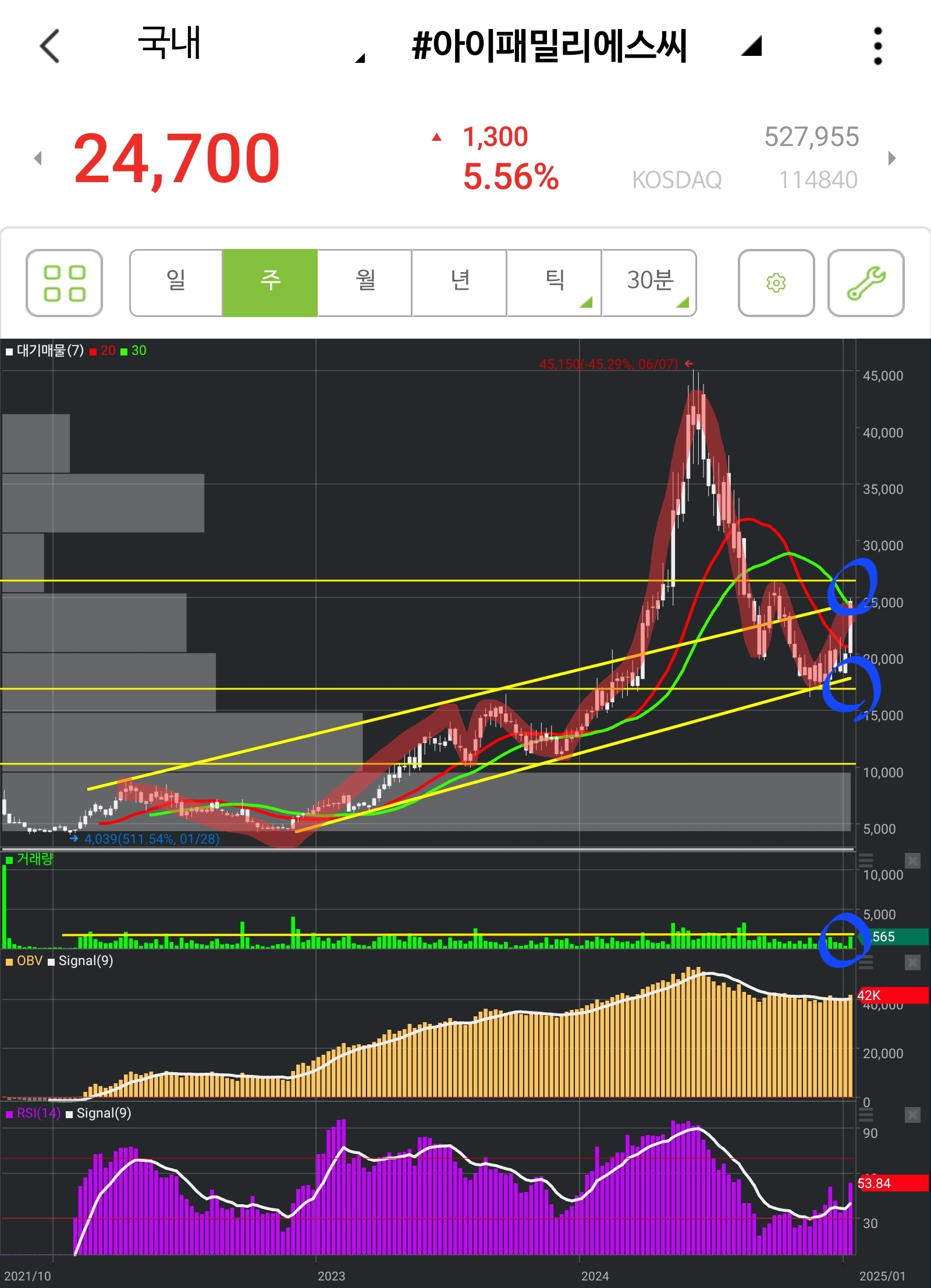
Task: Tap the red 20 moving-average legend
Action: pos(103,351)
